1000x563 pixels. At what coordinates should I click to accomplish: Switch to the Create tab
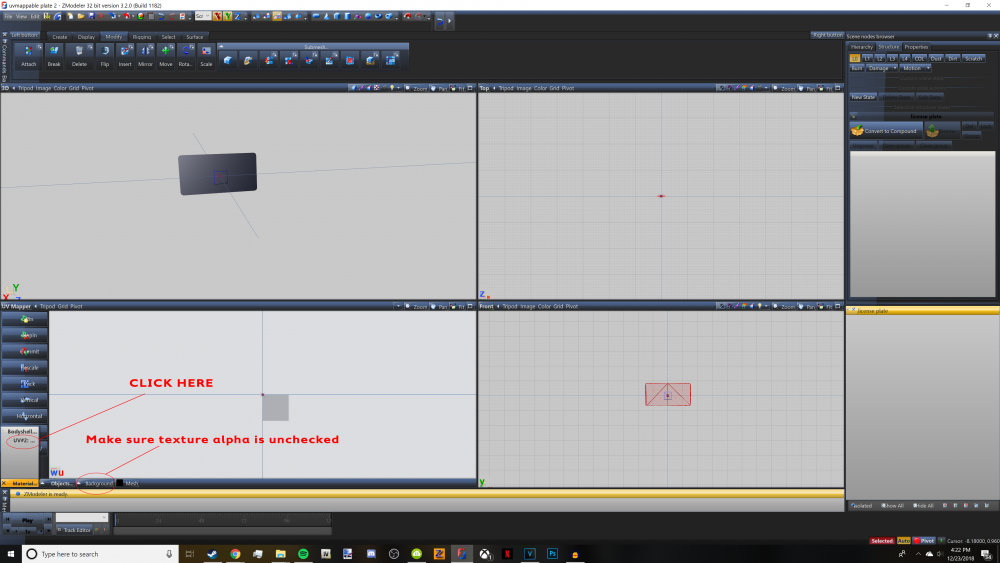pos(60,37)
